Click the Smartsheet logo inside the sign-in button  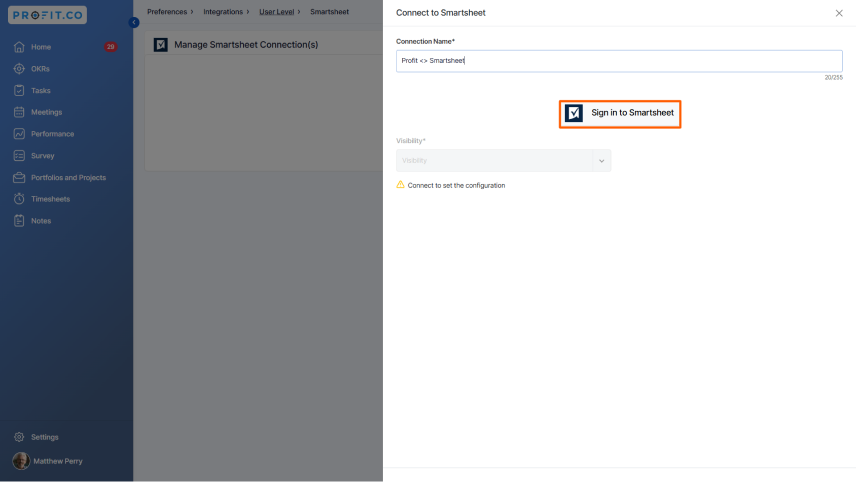tap(574, 113)
